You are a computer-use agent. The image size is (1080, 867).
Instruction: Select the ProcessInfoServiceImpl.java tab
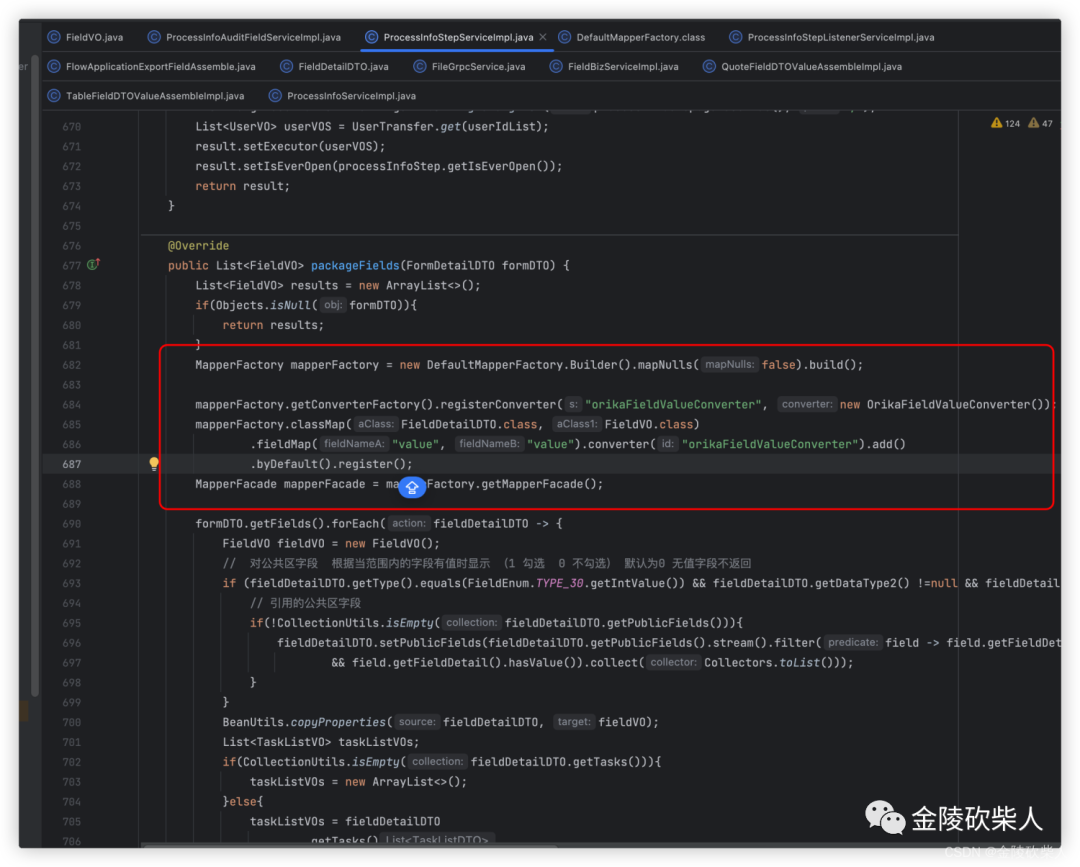click(x=342, y=96)
